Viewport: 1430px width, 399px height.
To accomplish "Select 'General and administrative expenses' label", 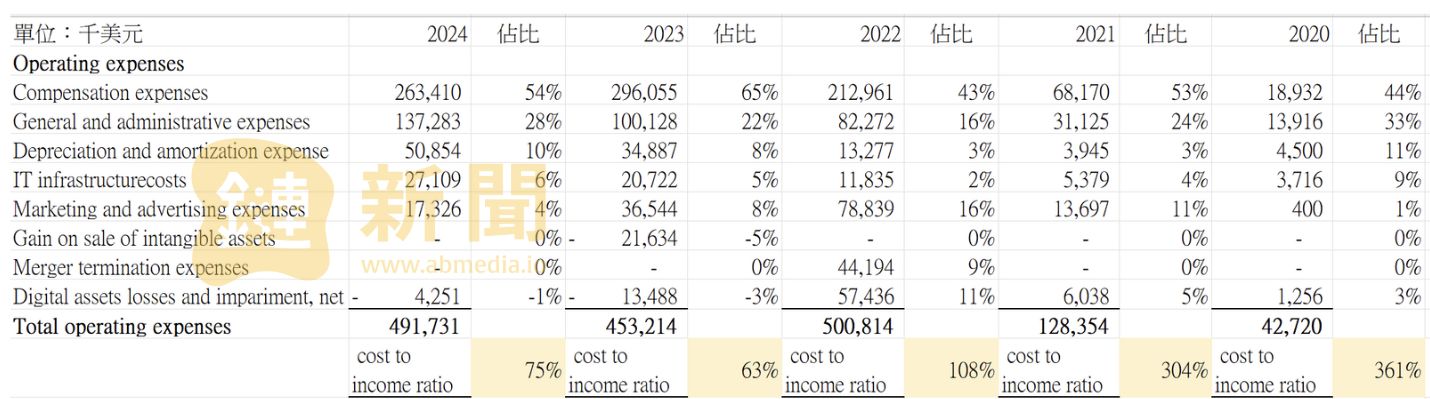I will (162, 122).
